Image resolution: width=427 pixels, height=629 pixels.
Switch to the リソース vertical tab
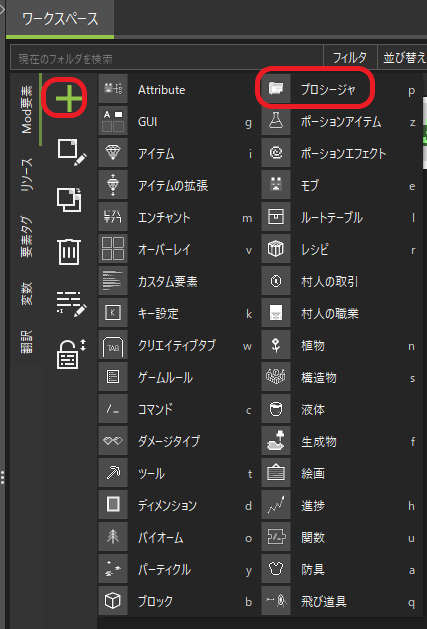click(27, 174)
